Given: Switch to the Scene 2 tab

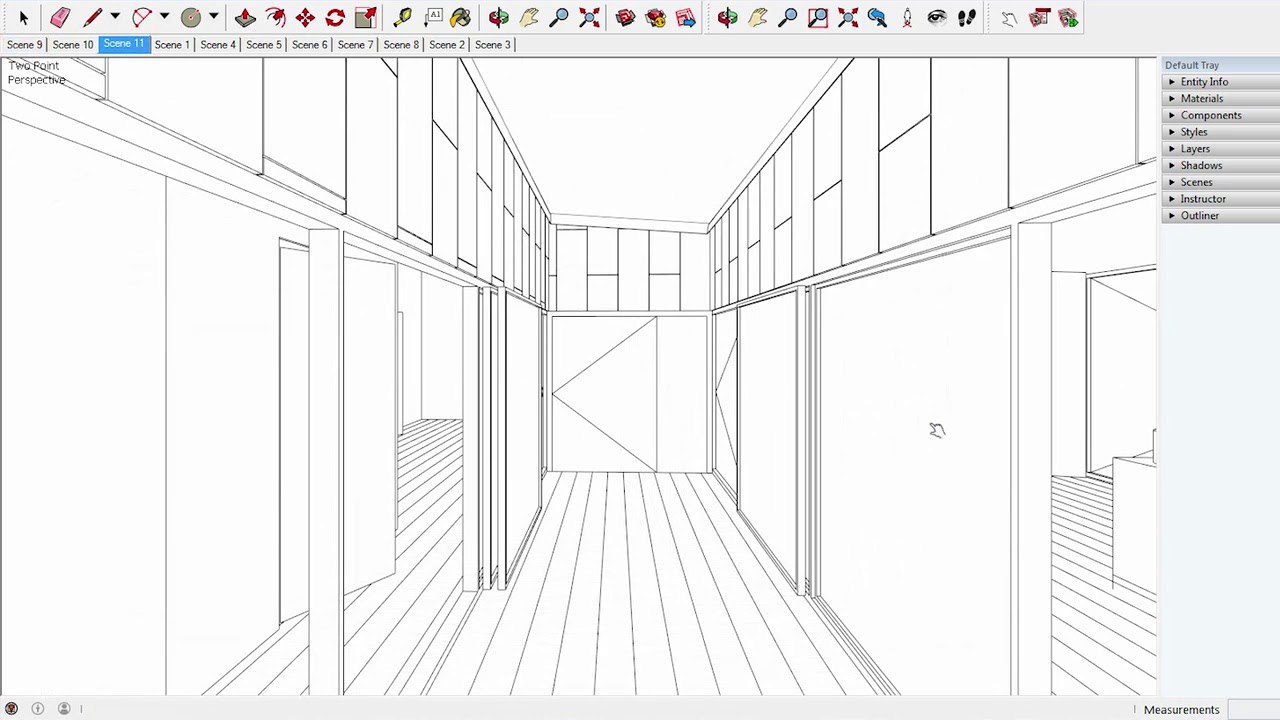Looking at the screenshot, I should click(x=447, y=44).
